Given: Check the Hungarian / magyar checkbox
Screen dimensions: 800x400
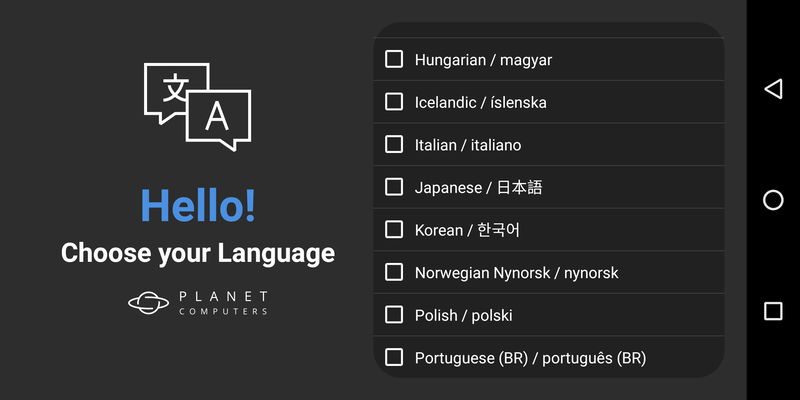Looking at the screenshot, I should (394, 59).
